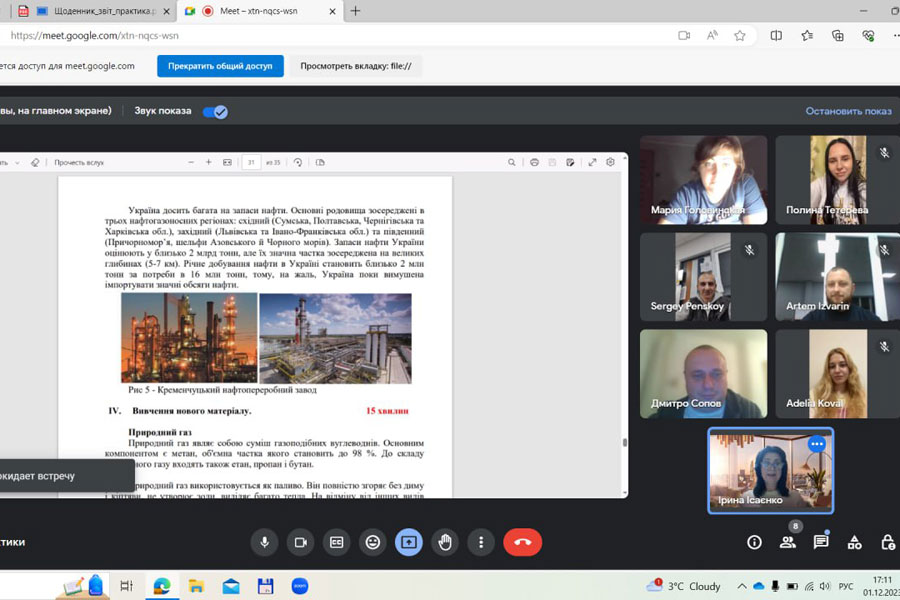
Task: Click 'Остановить показ' link
Action: point(848,111)
